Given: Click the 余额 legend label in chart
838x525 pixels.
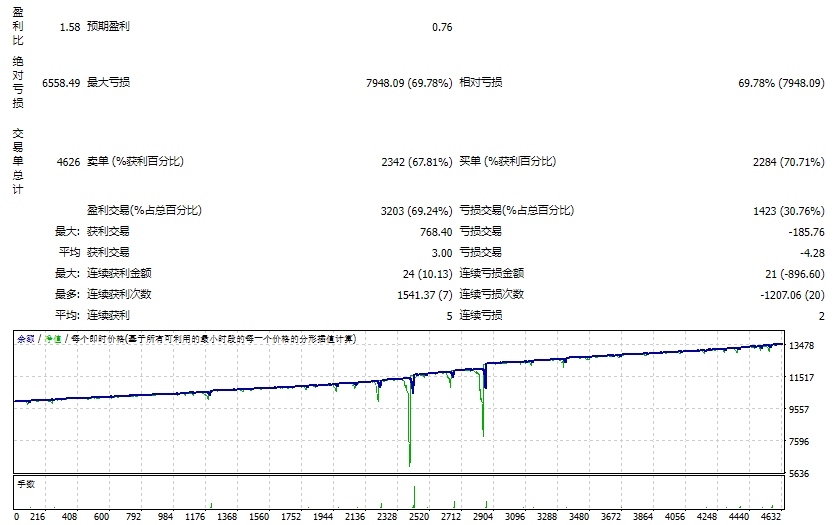Looking at the screenshot, I should (26, 339).
